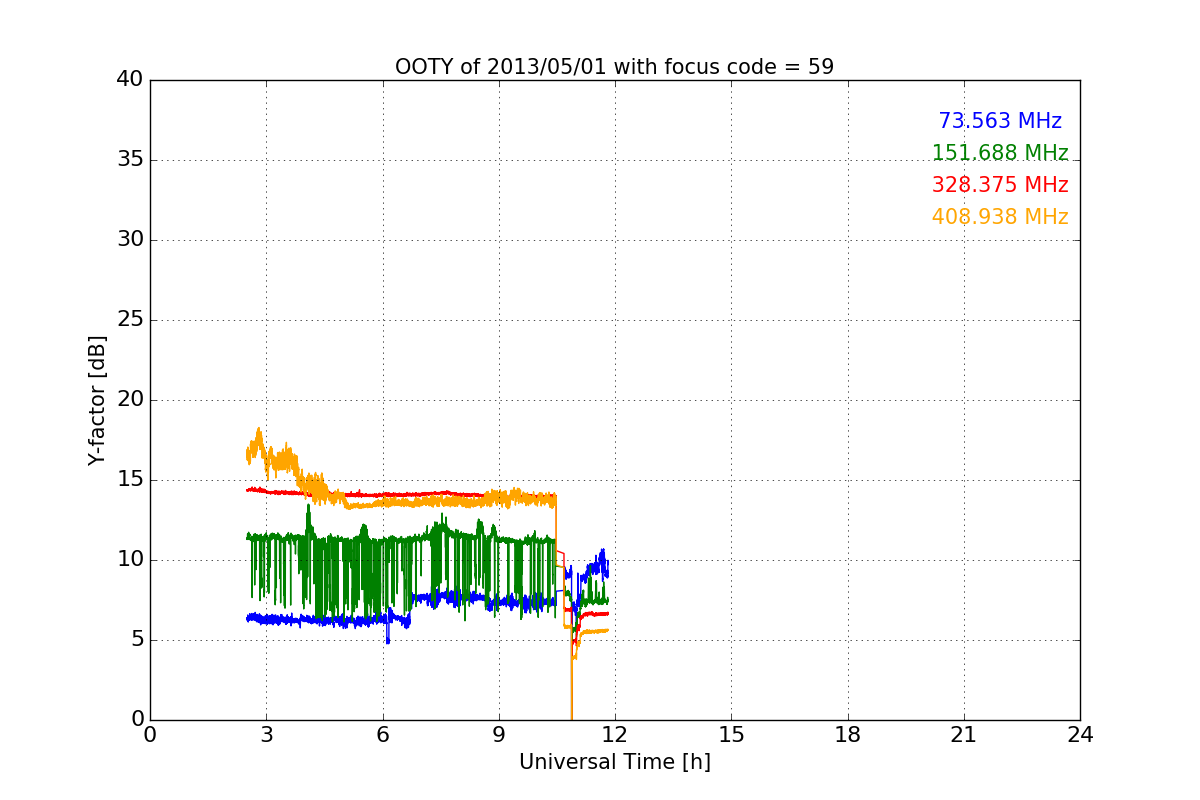Click y-axis tick label 20
1200x800 pixels.
[x=130, y=400]
